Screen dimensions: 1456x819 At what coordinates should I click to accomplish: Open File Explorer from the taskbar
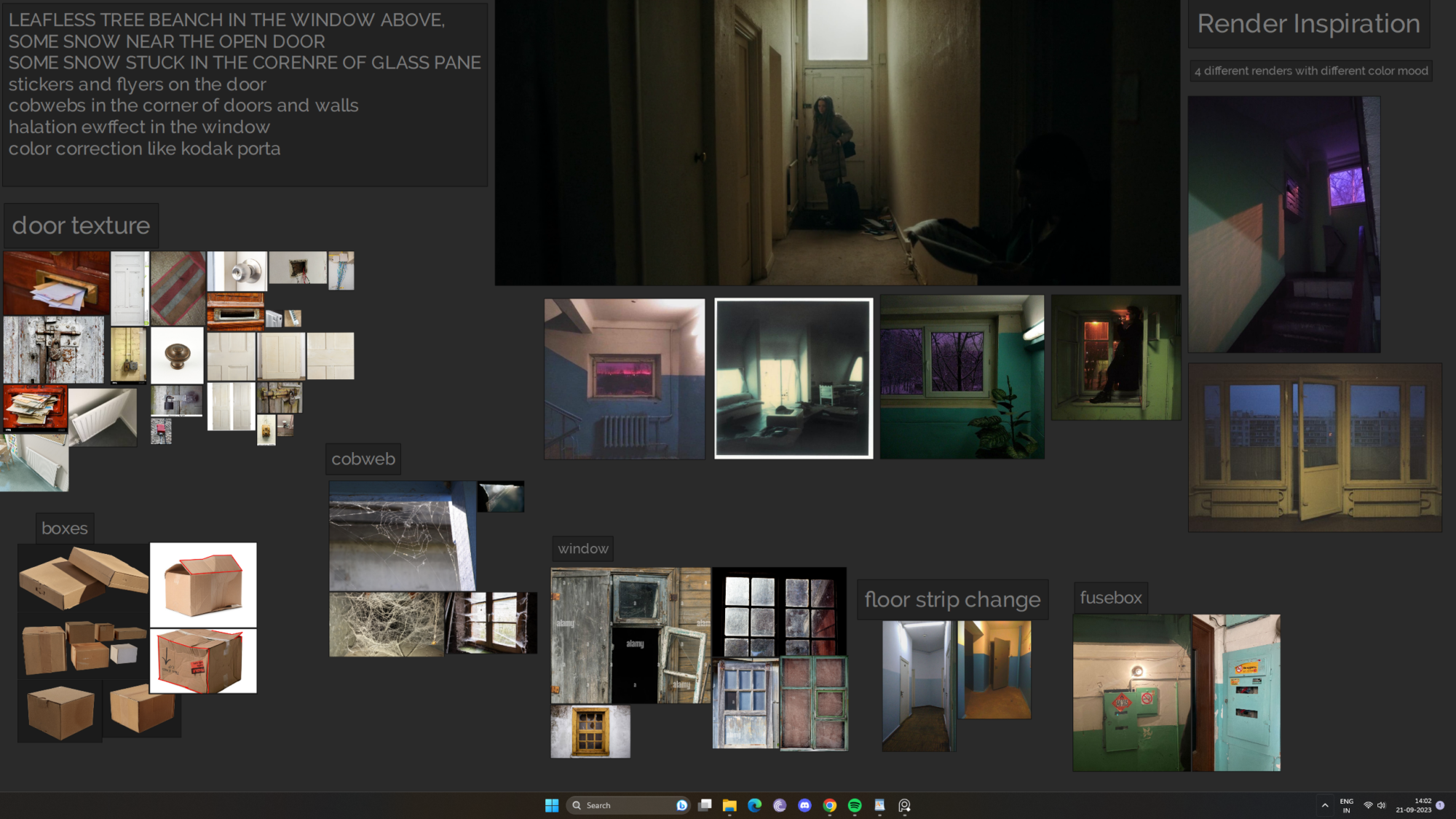(x=729, y=805)
